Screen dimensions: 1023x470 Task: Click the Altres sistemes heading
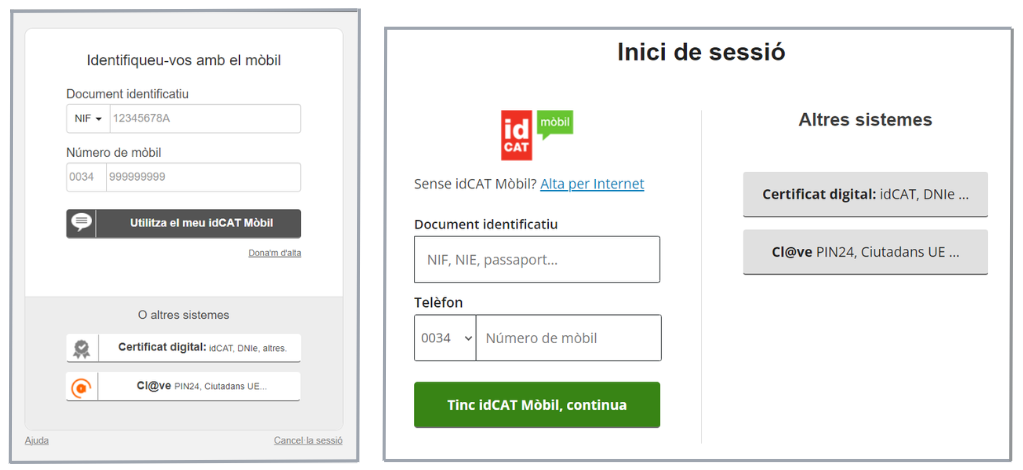(x=865, y=120)
